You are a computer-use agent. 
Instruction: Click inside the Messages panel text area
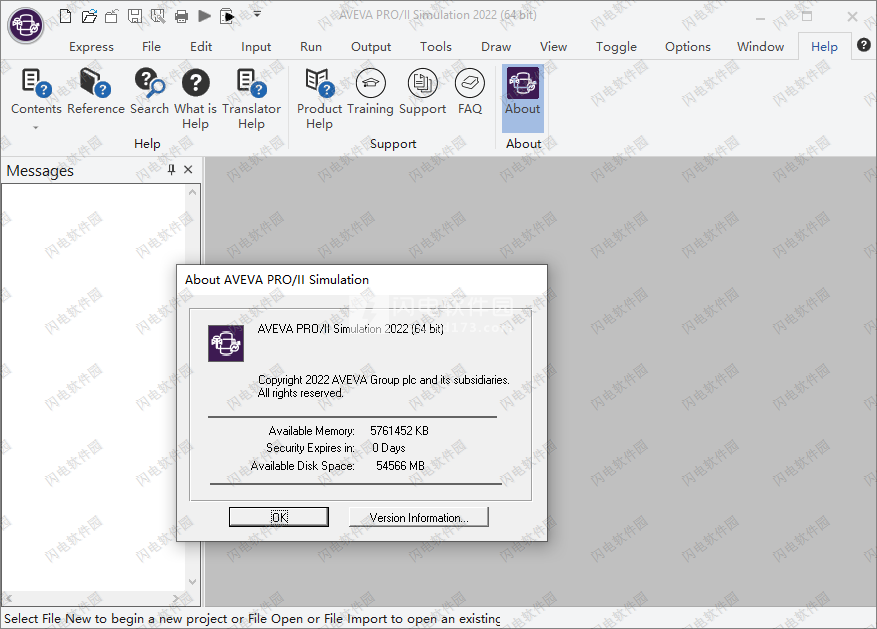(94, 387)
